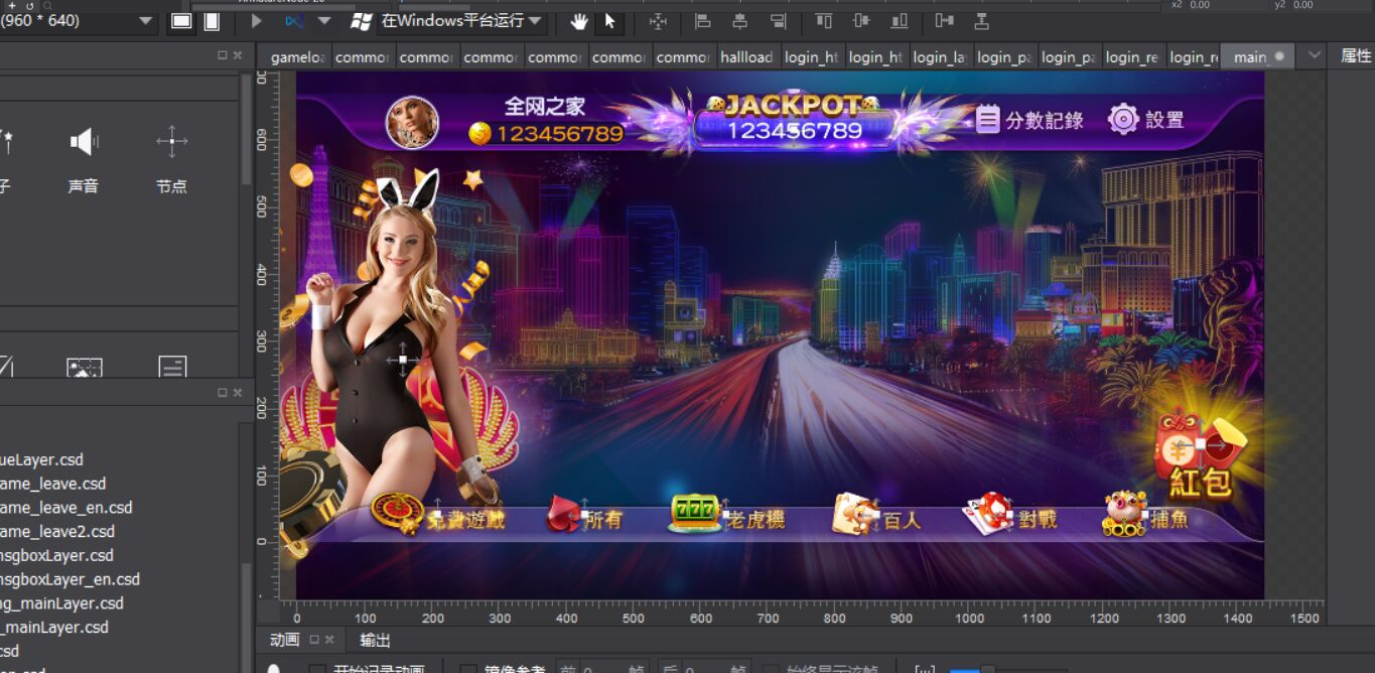1375x673 pixels.
Task: Tick the 始终显示该帧 checkbox
Action: point(770,670)
